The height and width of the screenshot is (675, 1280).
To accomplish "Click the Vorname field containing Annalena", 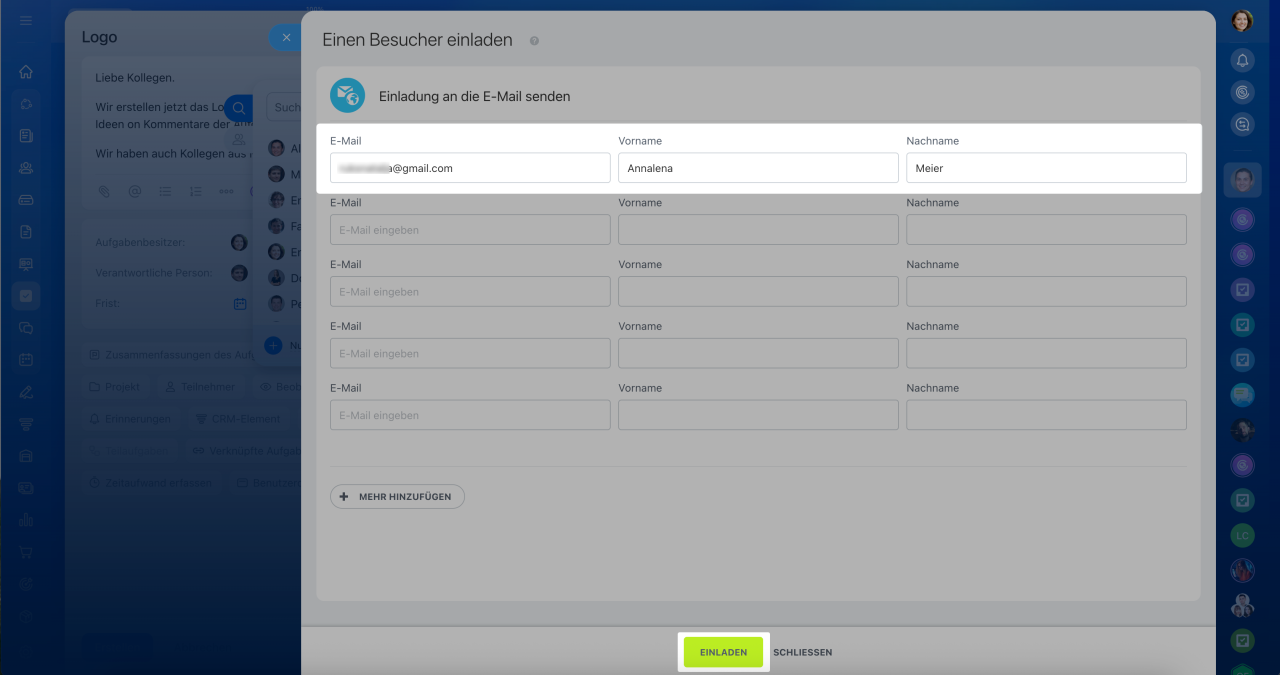I will (x=758, y=168).
